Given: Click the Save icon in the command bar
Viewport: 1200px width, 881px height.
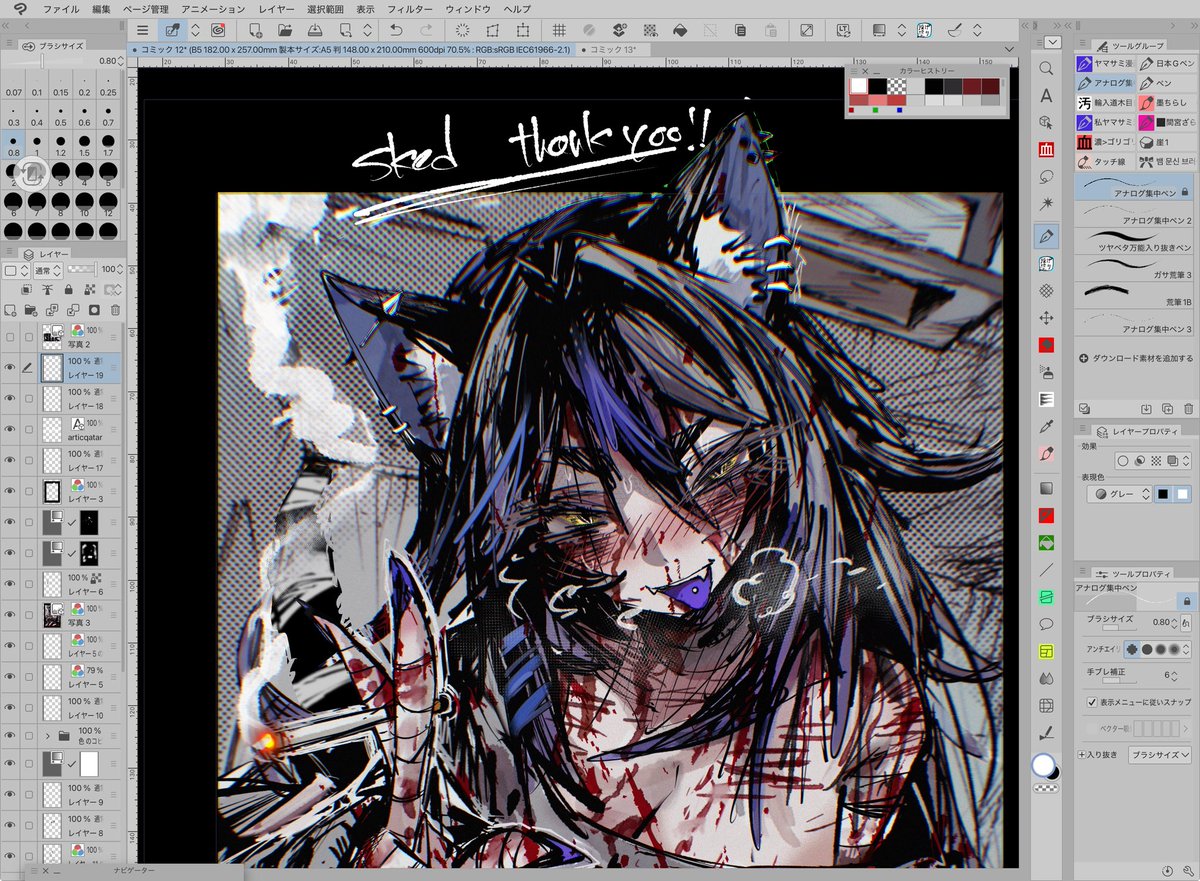Looking at the screenshot, I should coord(313,30).
